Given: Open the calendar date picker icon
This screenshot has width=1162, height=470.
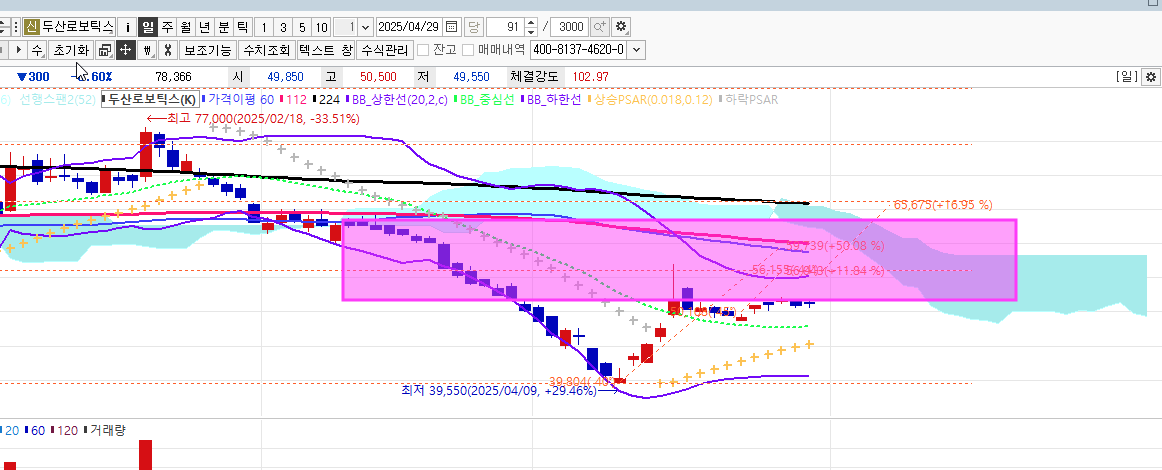Looking at the screenshot, I should [x=451, y=27].
